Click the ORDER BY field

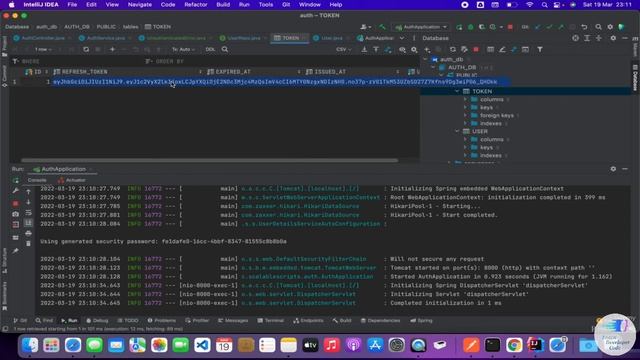282,61
